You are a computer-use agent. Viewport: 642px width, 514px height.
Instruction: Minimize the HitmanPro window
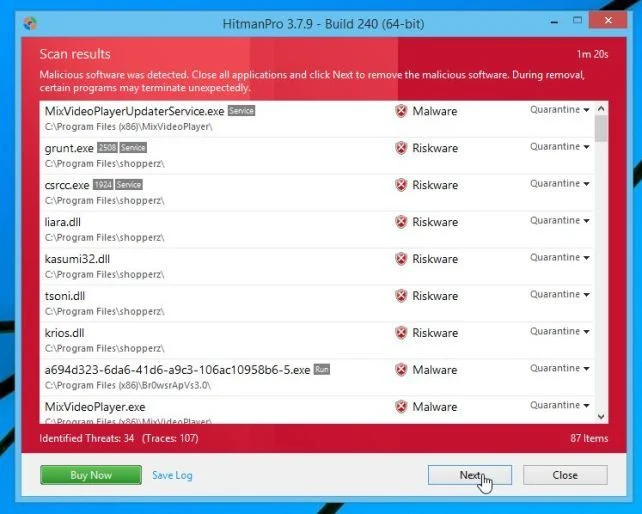554,20
